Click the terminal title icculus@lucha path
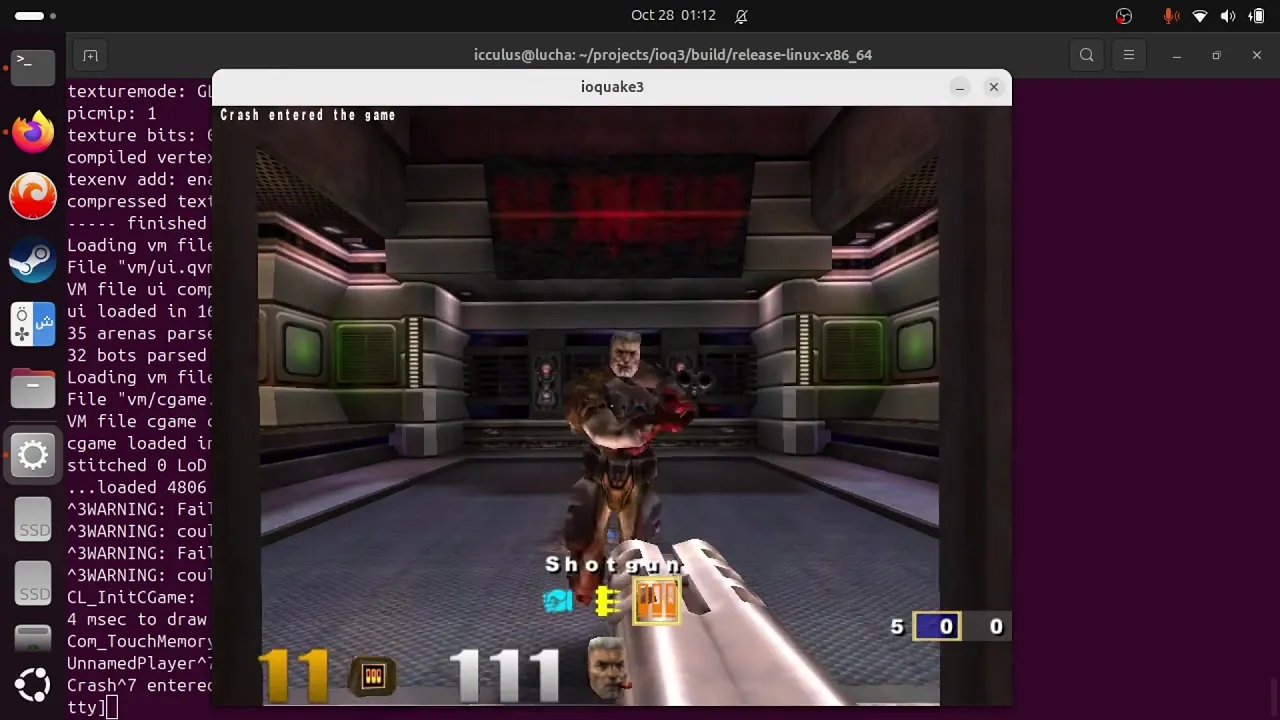 673,55
